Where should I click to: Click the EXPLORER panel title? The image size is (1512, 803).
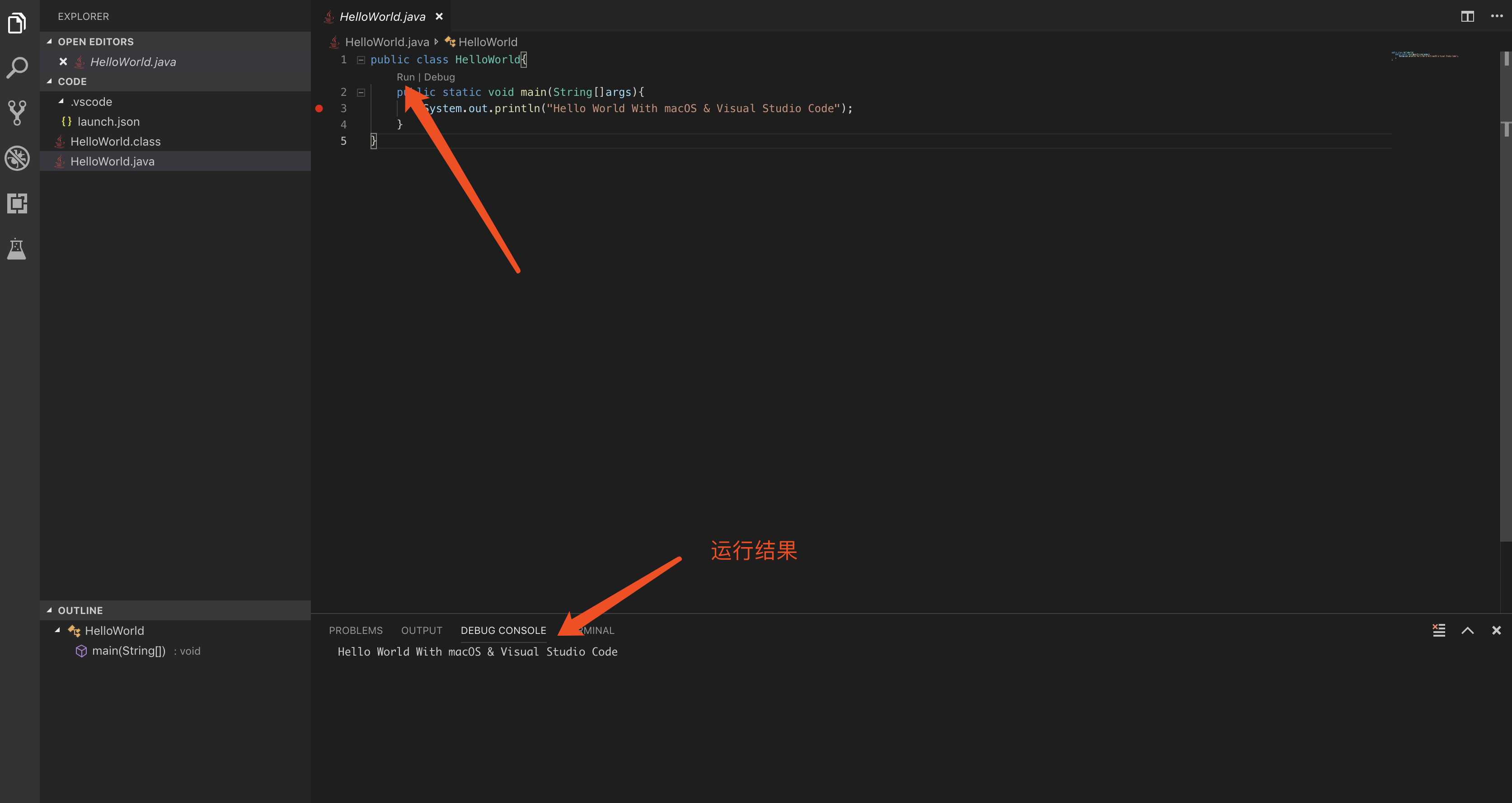83,16
